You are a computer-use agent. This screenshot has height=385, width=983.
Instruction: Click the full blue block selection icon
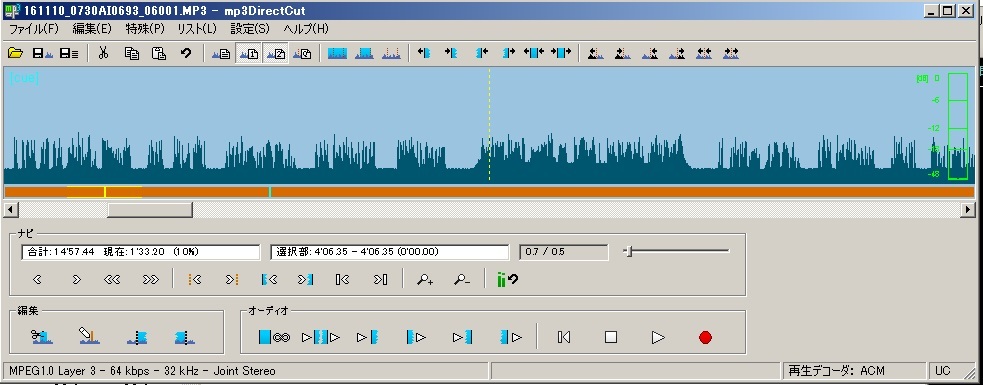point(337,53)
